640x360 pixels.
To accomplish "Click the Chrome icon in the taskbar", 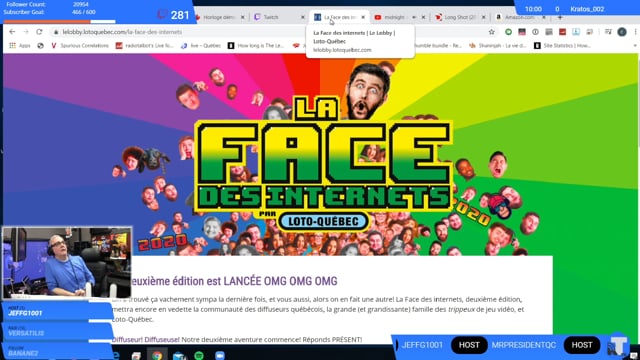I will [x=157, y=355].
